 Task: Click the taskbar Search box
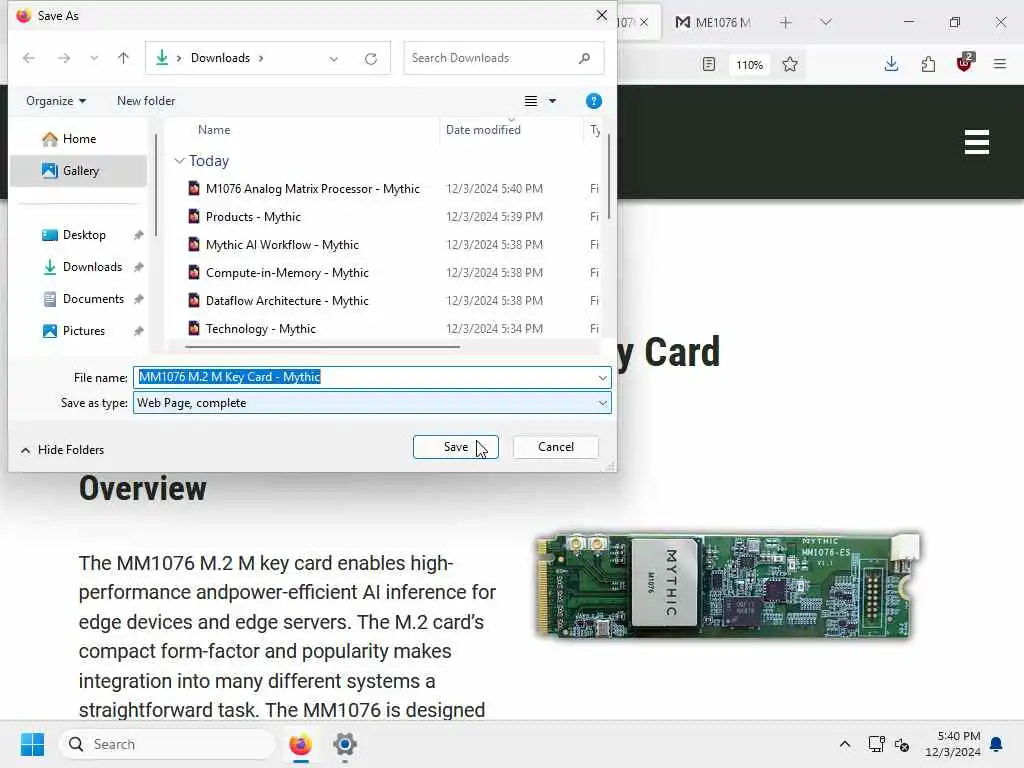(x=167, y=744)
